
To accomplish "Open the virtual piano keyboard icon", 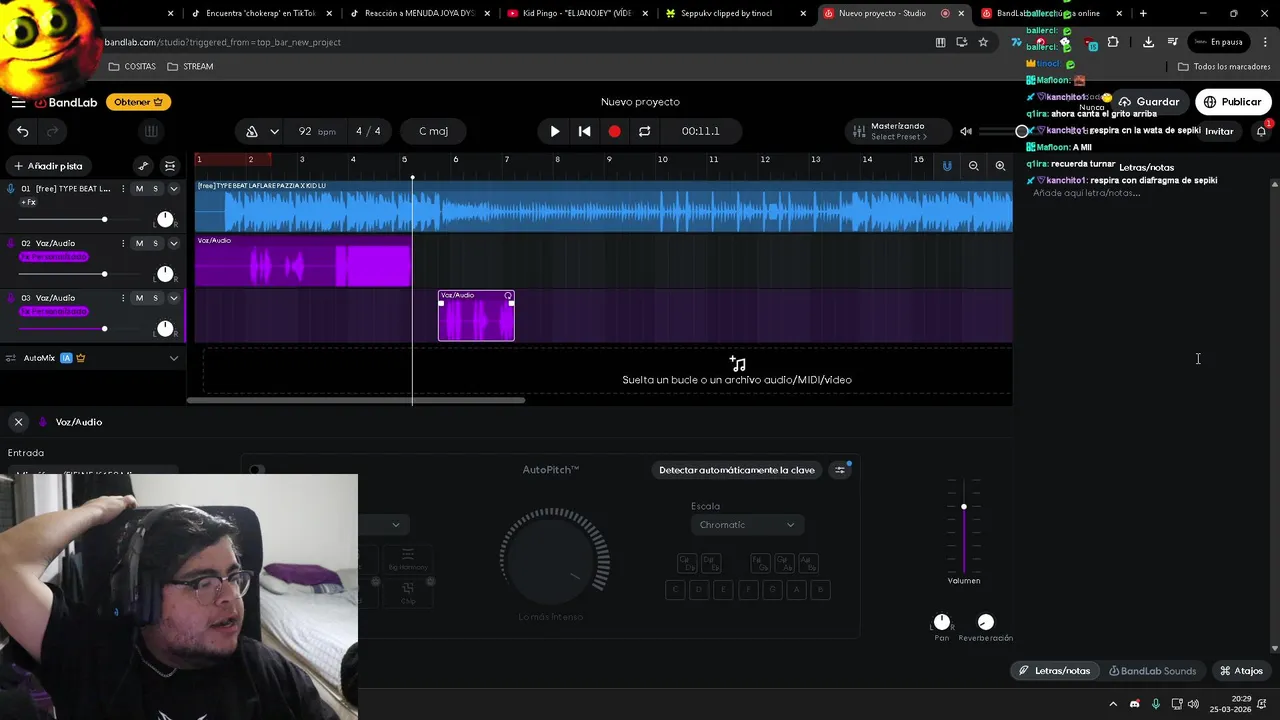I will [x=151, y=131].
